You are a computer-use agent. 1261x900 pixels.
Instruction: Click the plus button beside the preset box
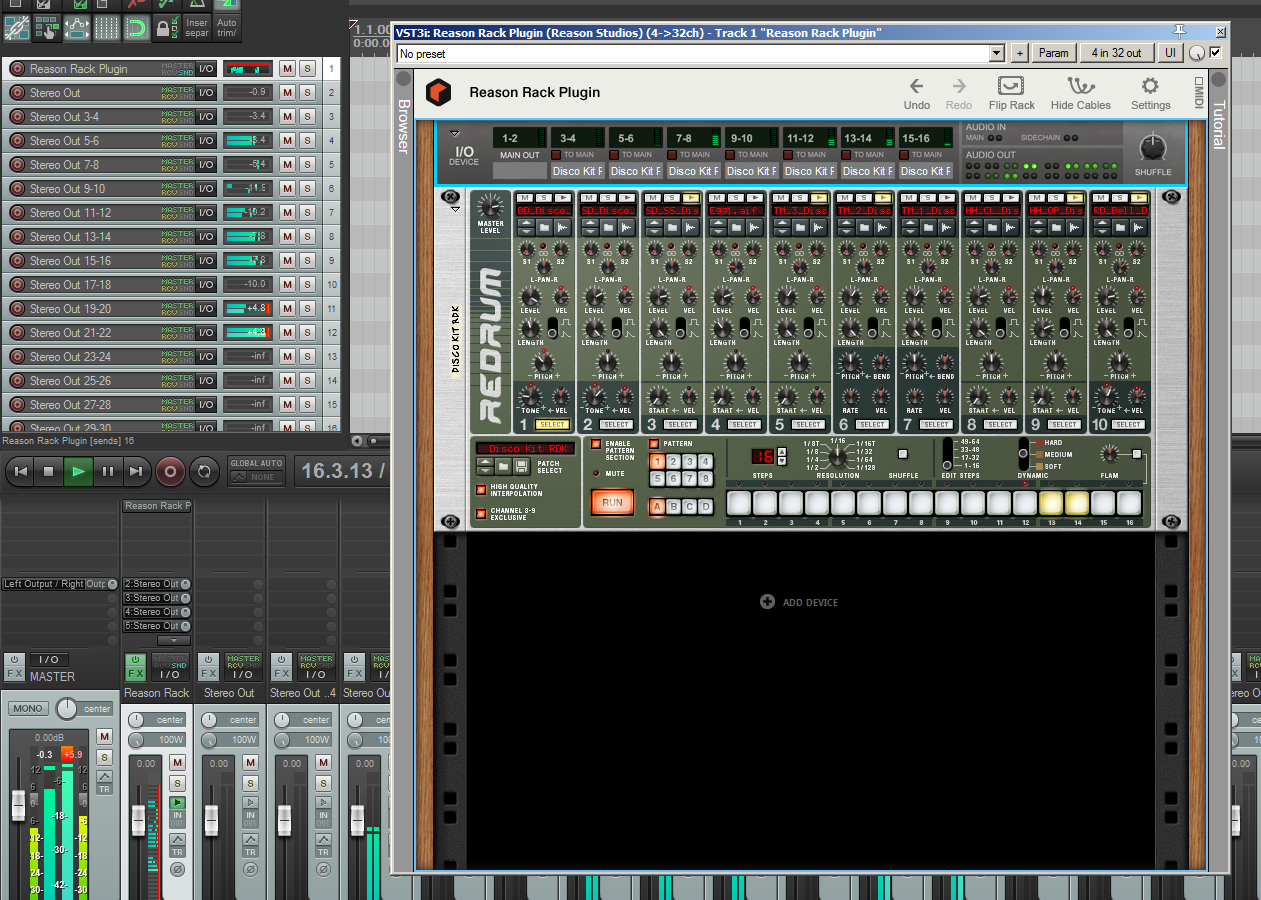1020,53
